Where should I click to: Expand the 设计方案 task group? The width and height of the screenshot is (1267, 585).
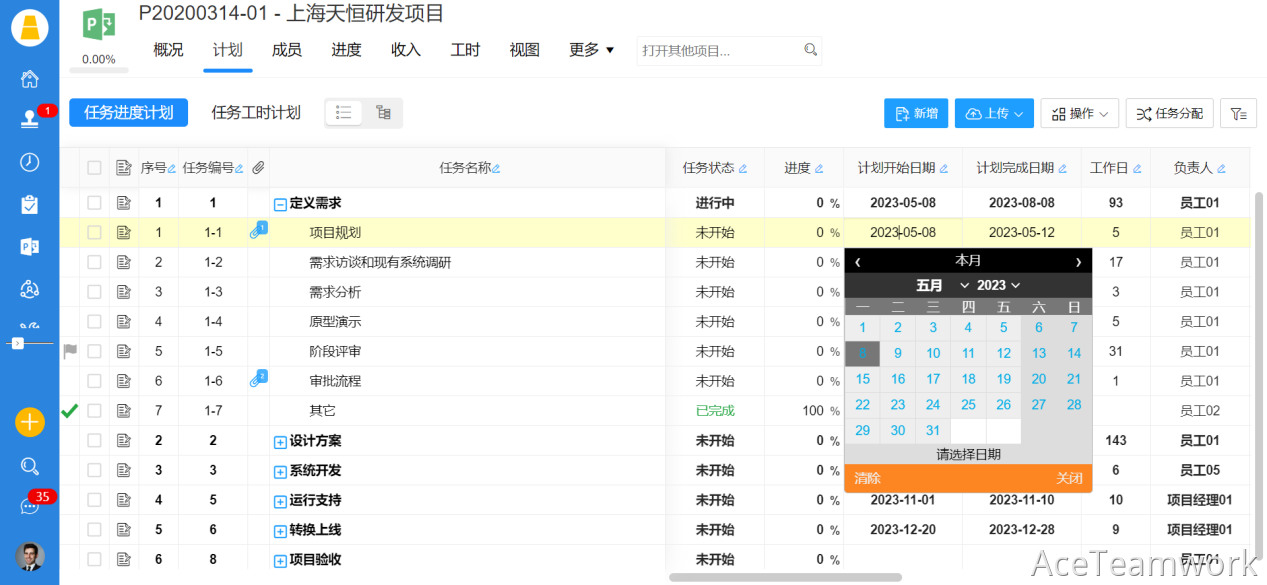click(x=280, y=441)
